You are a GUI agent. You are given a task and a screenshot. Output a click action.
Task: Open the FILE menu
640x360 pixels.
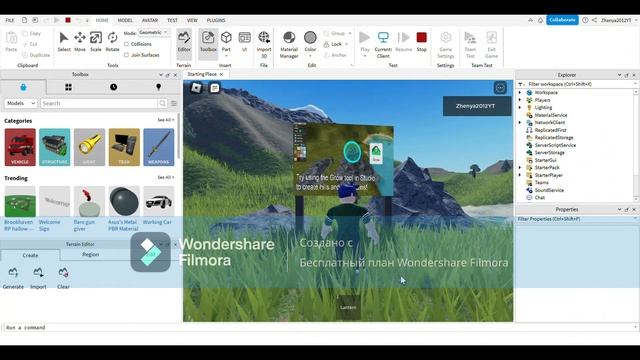10,20
